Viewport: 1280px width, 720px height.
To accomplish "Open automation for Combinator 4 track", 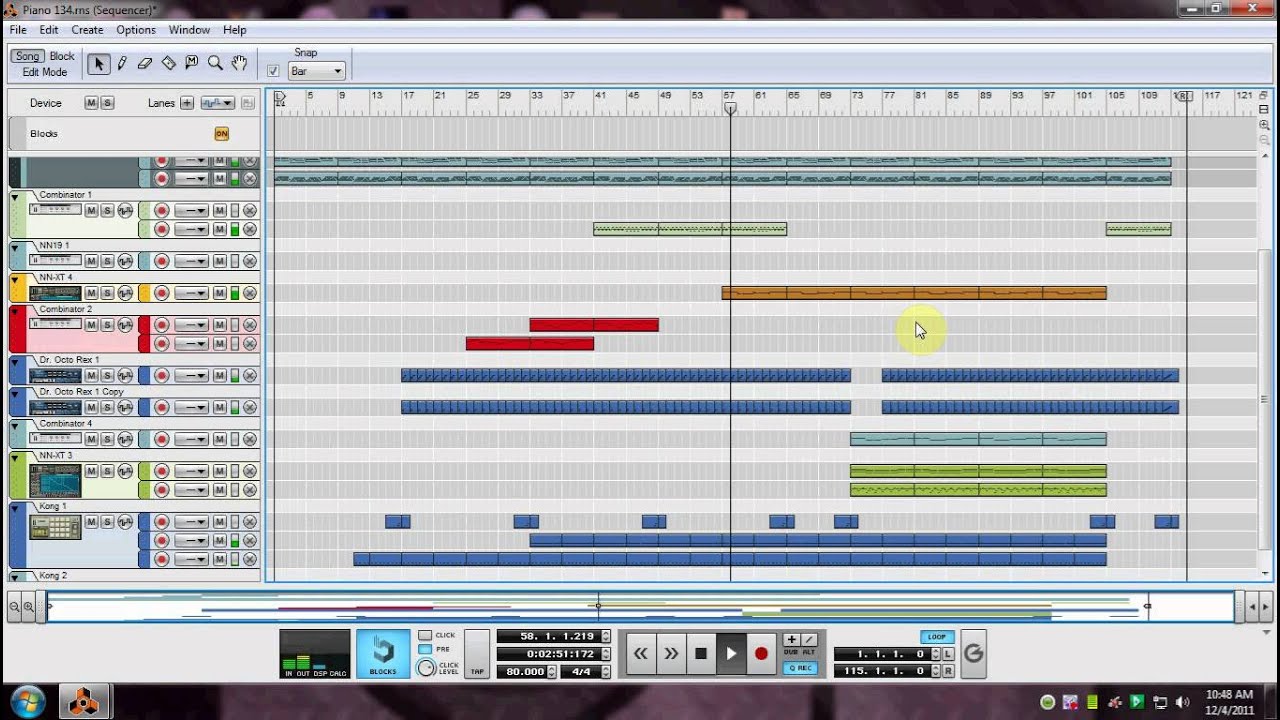I will tap(125, 439).
